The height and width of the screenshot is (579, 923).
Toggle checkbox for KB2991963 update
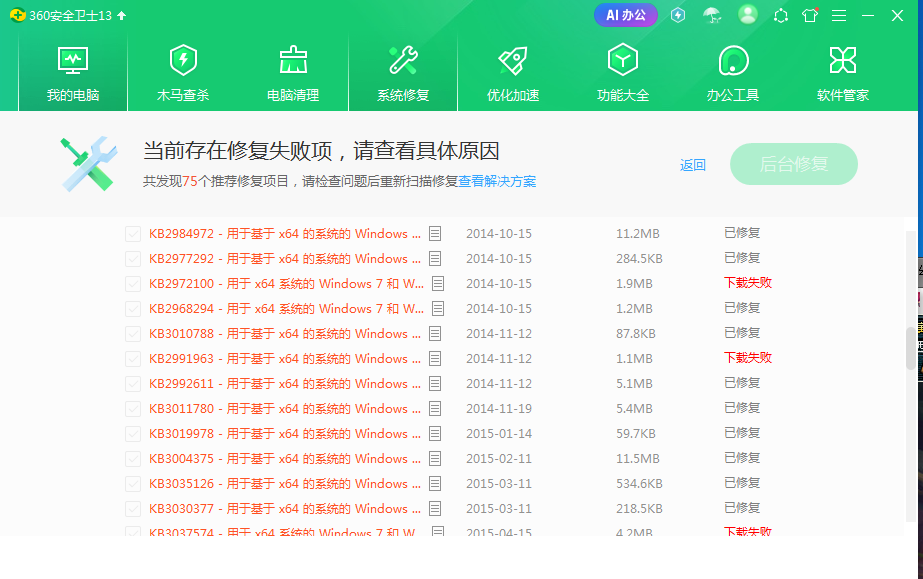click(x=133, y=359)
